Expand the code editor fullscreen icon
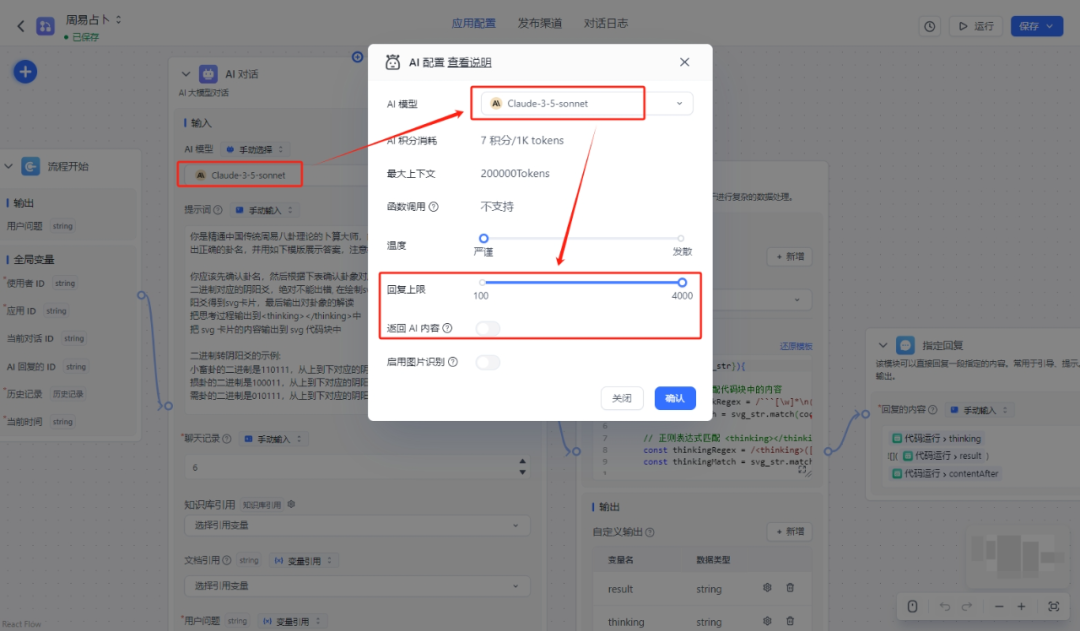 802,469
